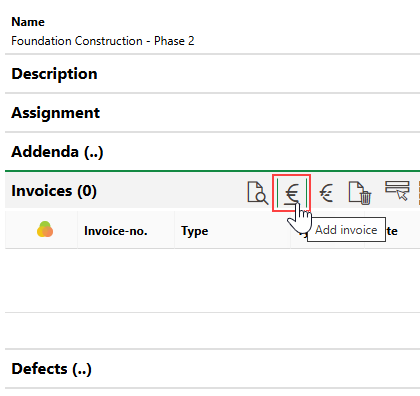Image resolution: width=420 pixels, height=396 pixels.
Task: Click the Add invoice euro icon
Action: point(292,193)
